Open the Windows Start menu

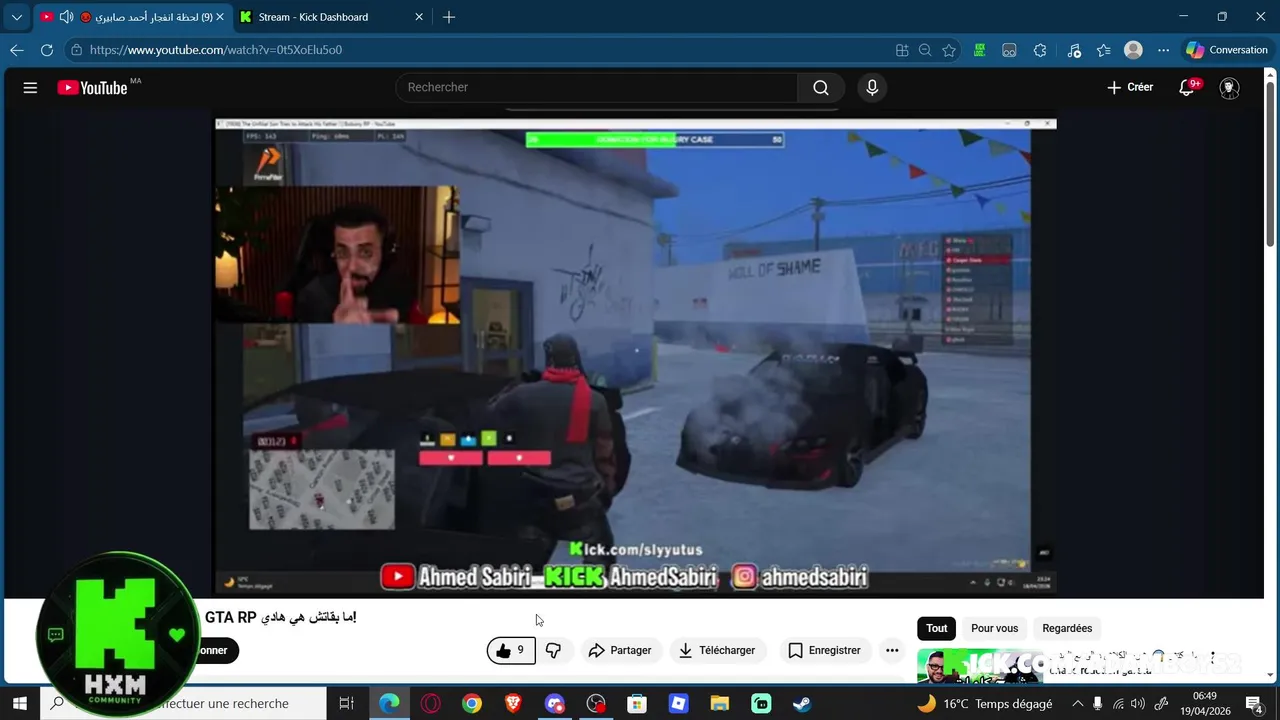(x=19, y=704)
